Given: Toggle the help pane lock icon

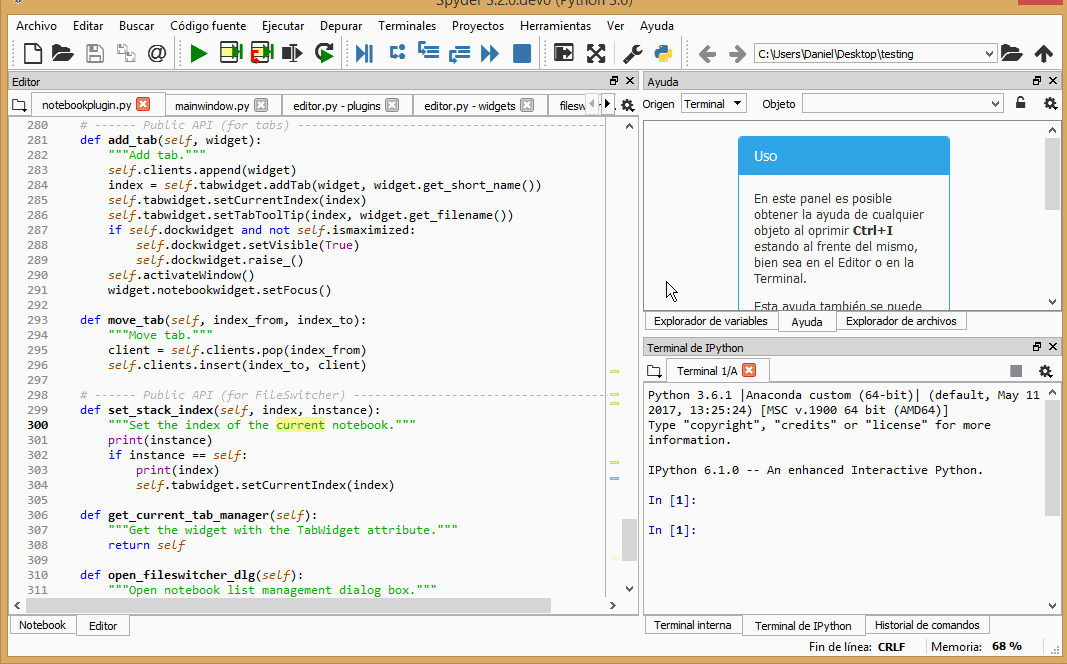Looking at the screenshot, I should click(x=1020, y=103).
